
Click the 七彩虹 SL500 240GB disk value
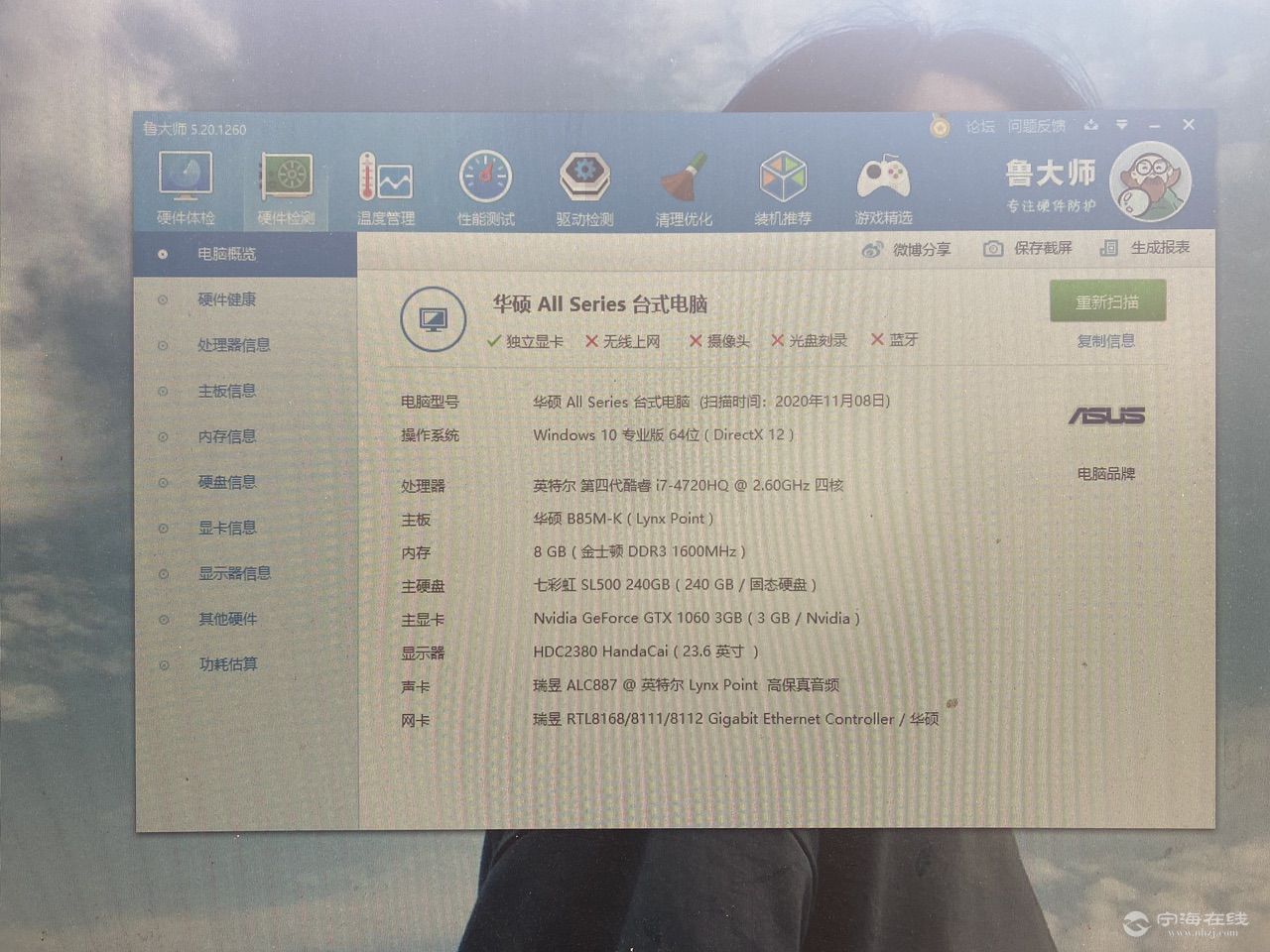tap(675, 585)
